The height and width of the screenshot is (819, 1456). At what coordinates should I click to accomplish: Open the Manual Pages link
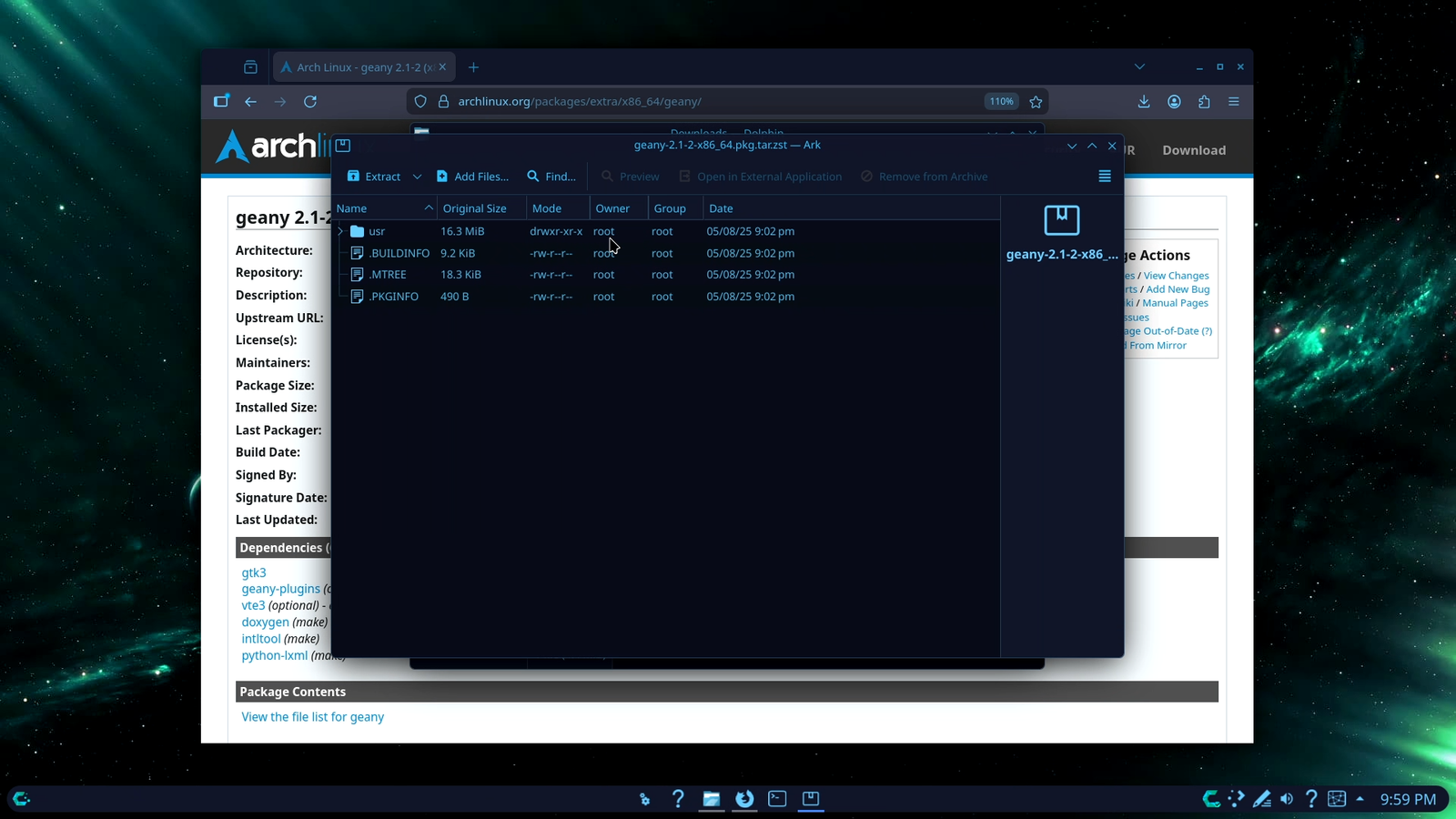coord(1176,303)
